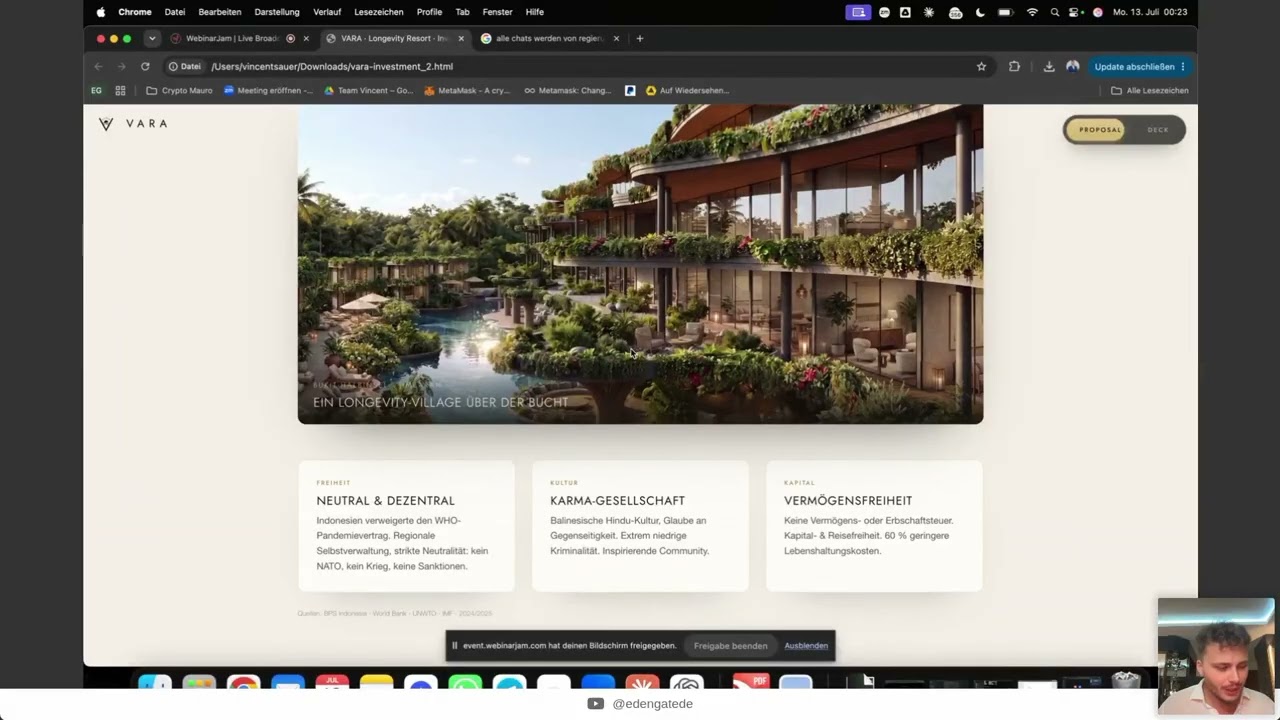The image size is (1280, 720).
Task: Open the Lesezeichen menu
Action: (379, 12)
